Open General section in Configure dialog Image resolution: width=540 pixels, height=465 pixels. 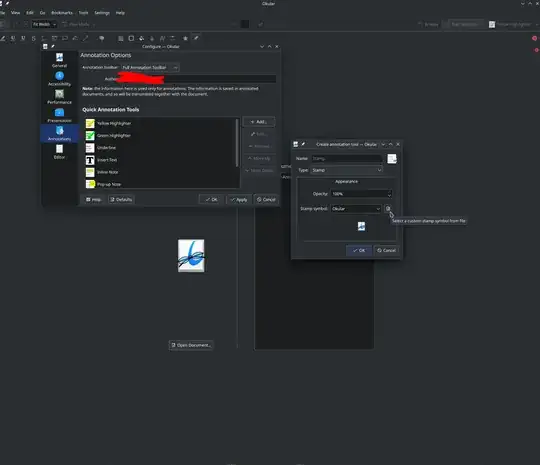click(59, 60)
